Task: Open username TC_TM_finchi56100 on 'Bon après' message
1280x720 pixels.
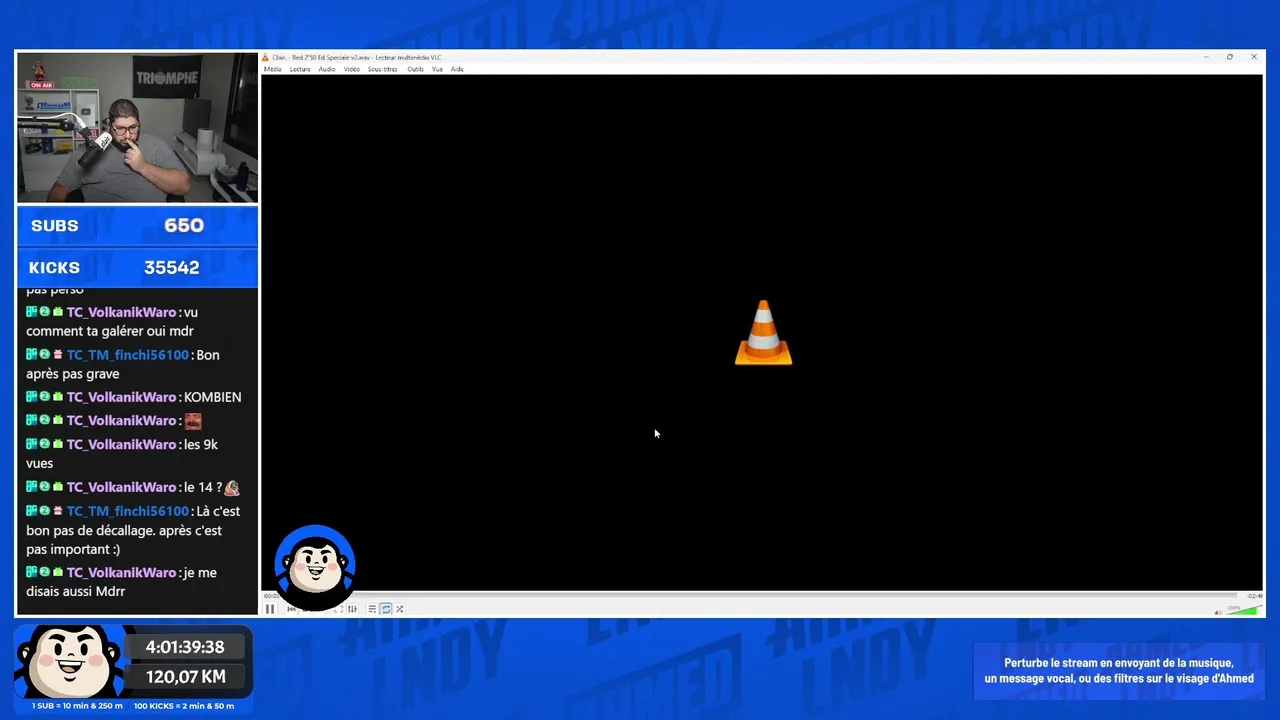Action: click(x=128, y=355)
